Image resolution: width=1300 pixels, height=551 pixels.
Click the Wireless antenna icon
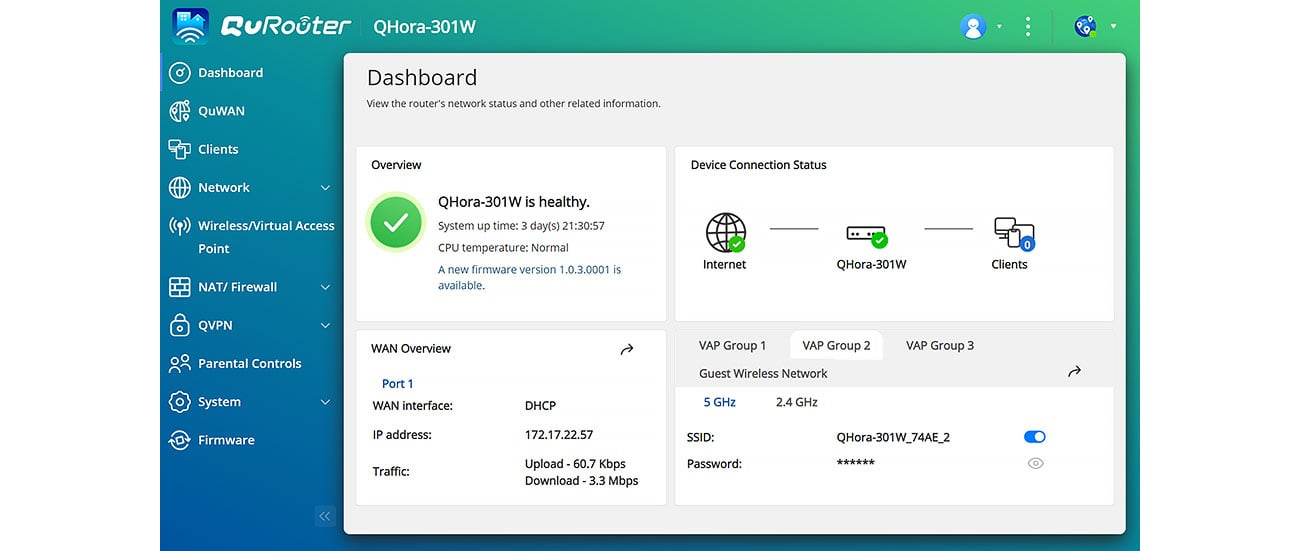[179, 226]
